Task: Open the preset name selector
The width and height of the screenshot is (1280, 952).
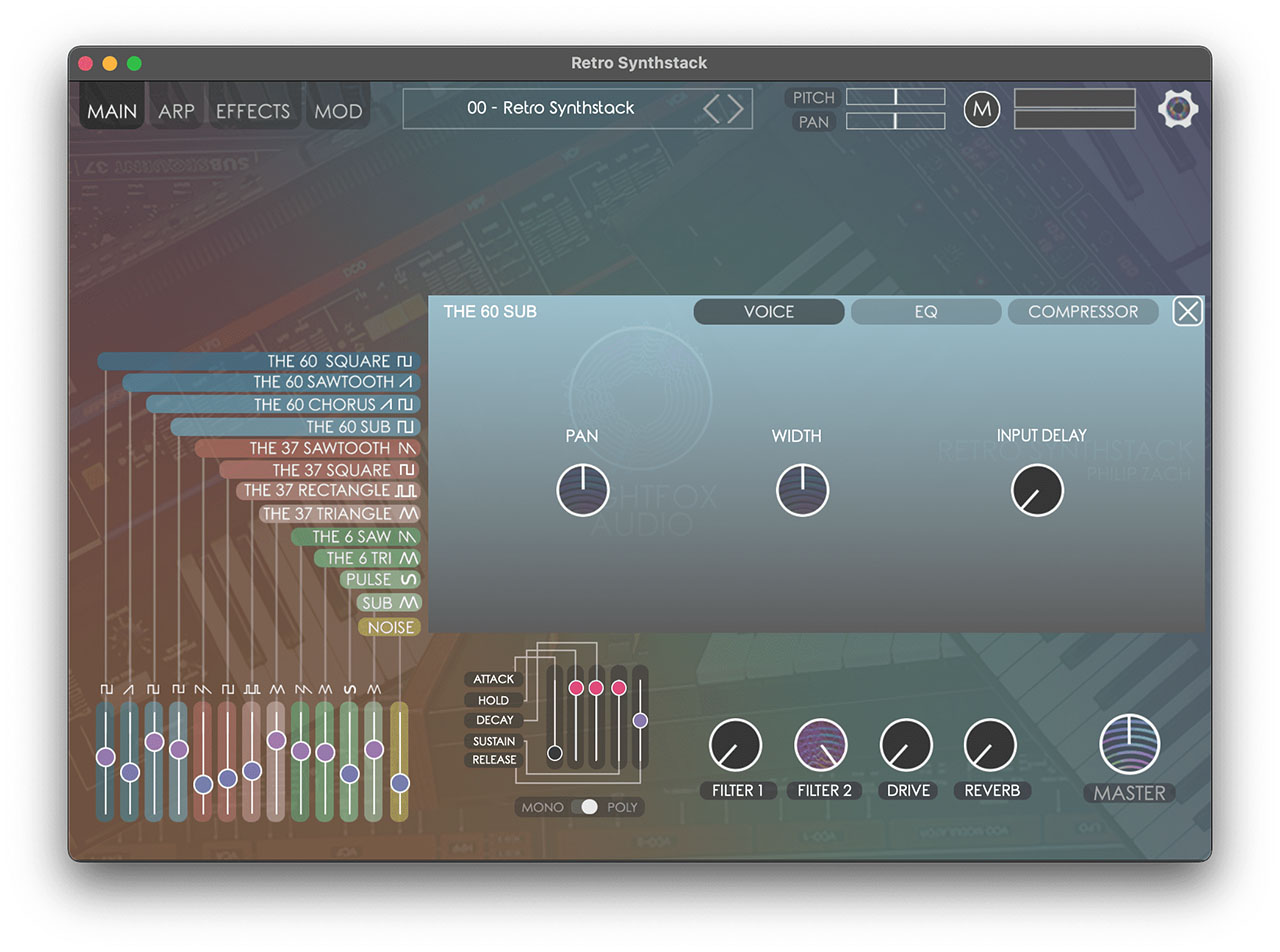Action: click(550, 108)
